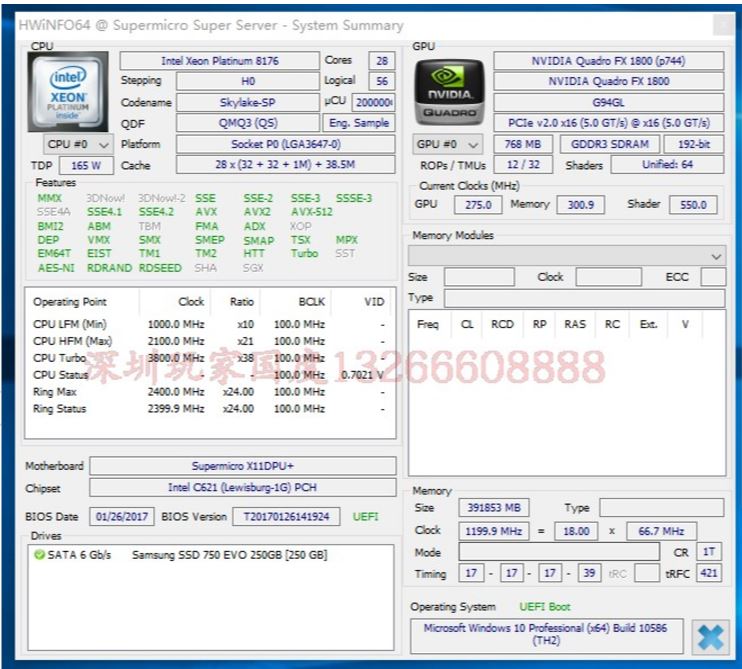Click the Intel Xeon Platinum 8176 name field
The width and height of the screenshot is (742, 669).
click(220, 61)
